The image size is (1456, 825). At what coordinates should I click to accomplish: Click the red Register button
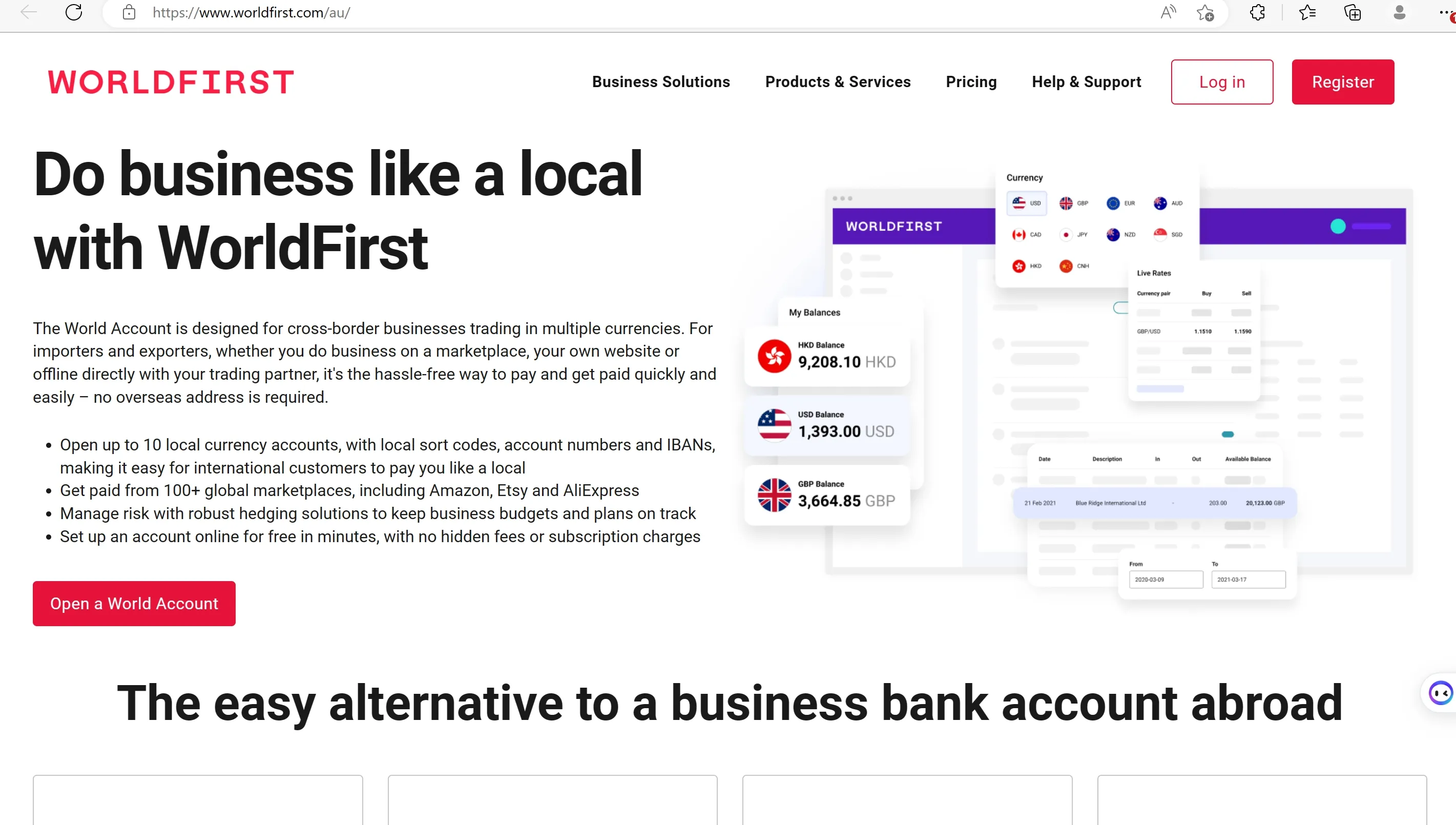point(1343,81)
